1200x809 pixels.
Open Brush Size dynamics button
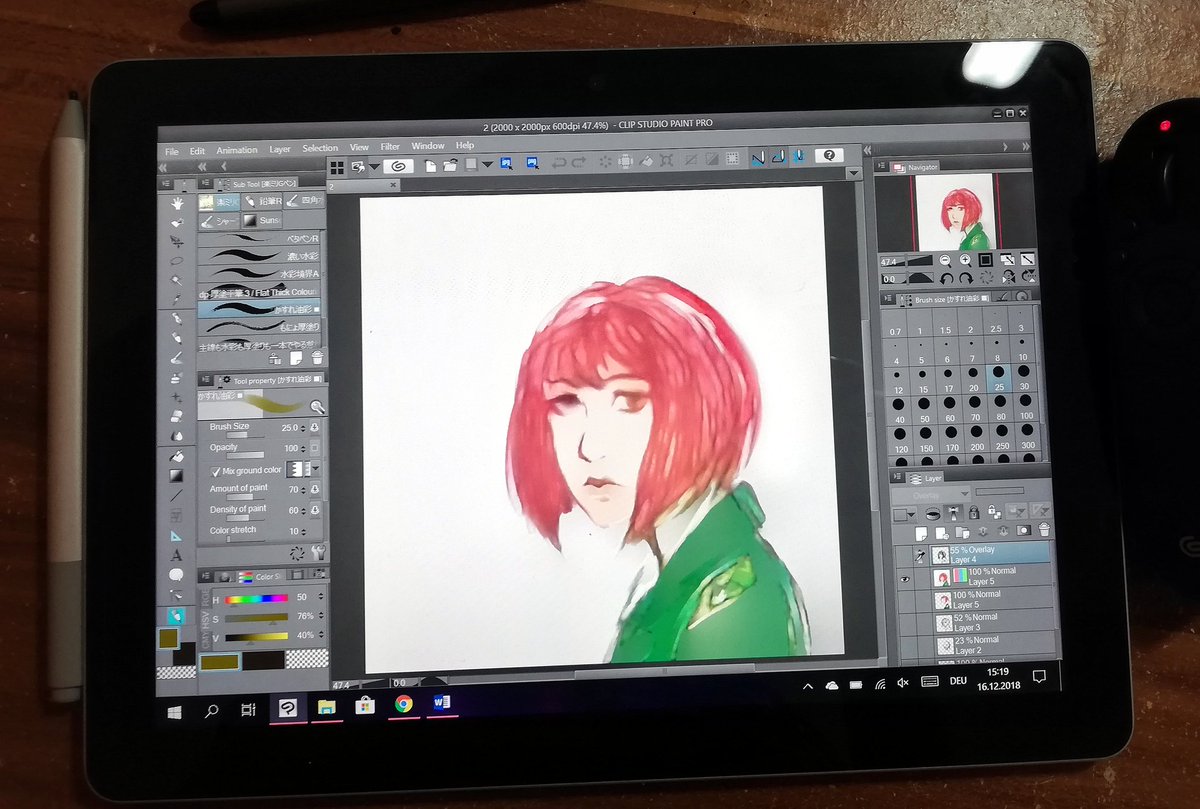(x=316, y=427)
